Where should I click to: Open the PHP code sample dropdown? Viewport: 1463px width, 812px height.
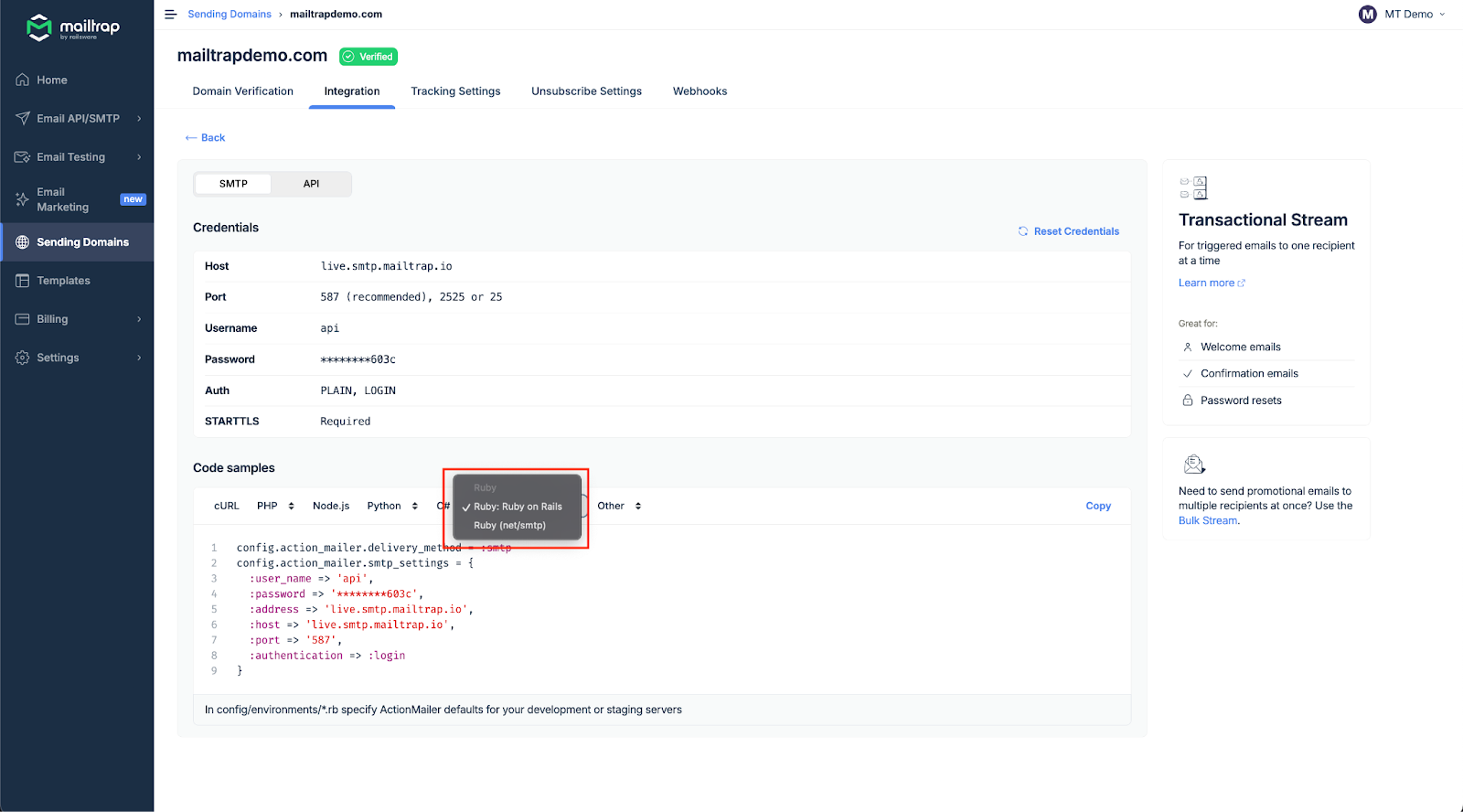275,506
